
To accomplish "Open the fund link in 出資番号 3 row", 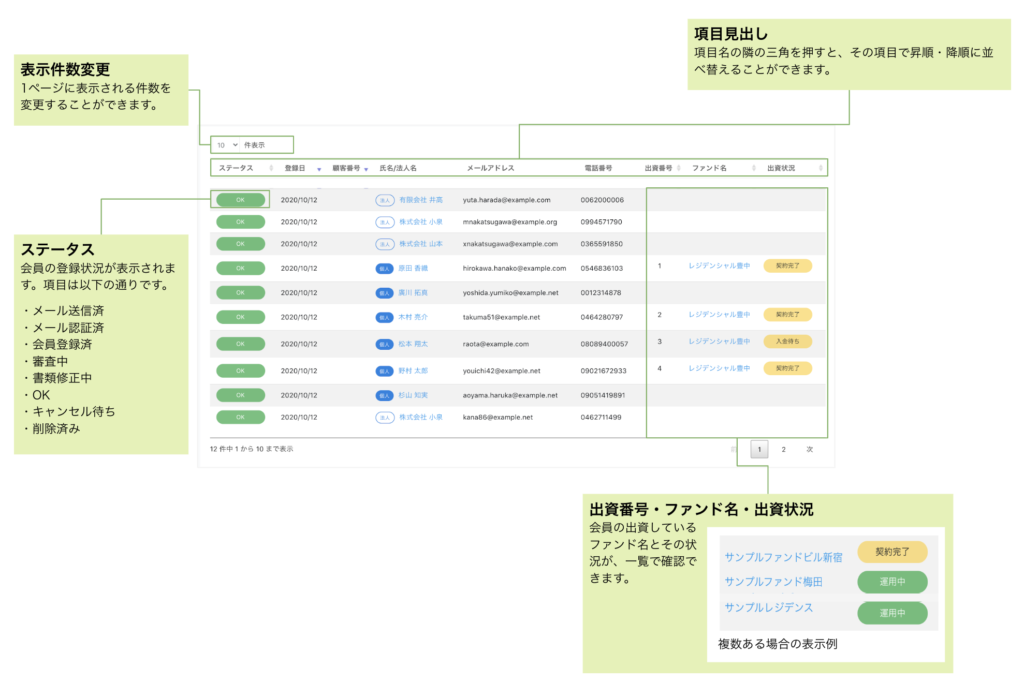I will pyautogui.click(x=719, y=342).
